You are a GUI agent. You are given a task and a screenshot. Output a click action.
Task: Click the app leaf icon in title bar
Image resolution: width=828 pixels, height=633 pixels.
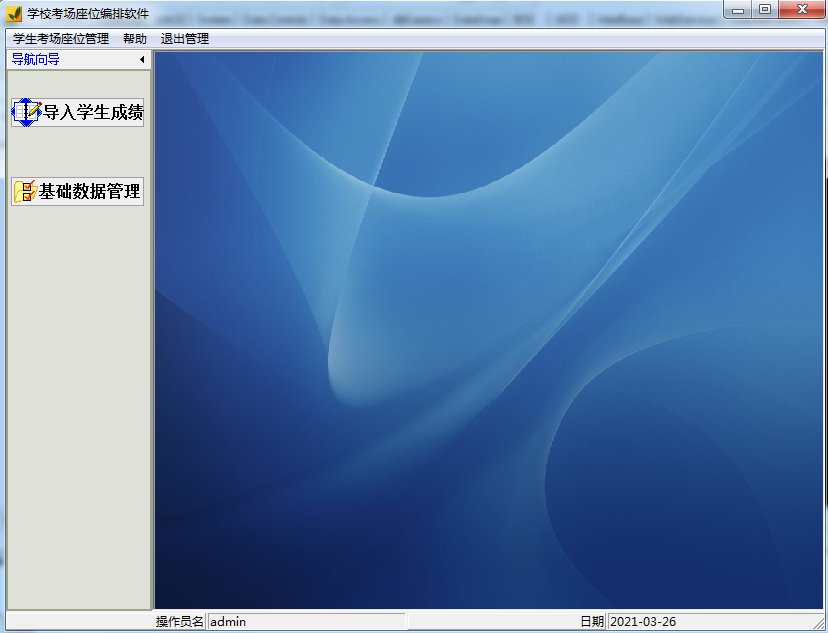13,13
